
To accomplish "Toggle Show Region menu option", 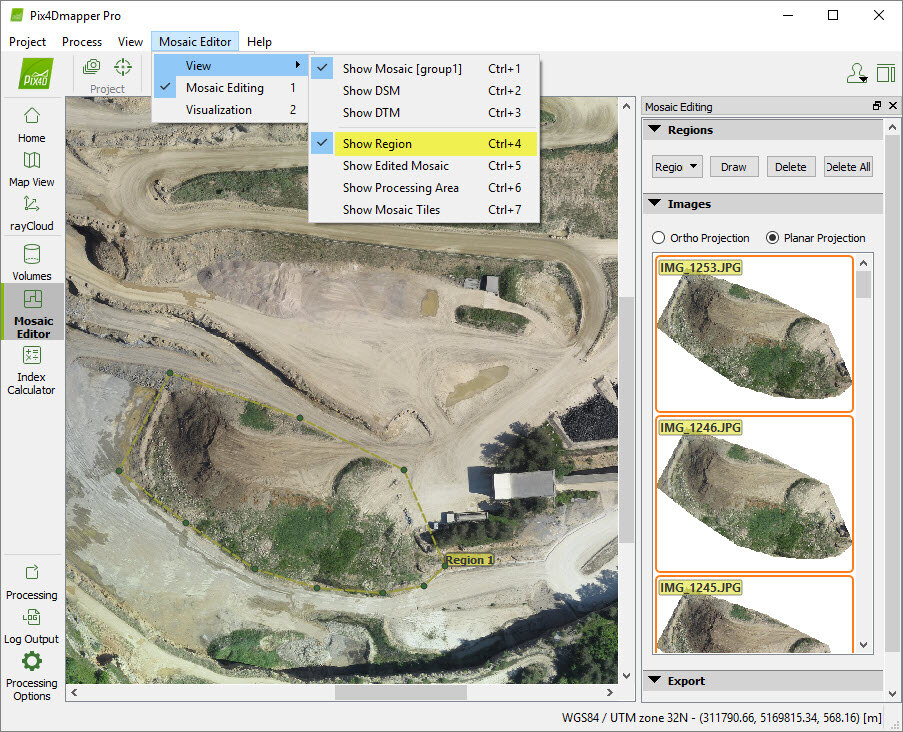I will pyautogui.click(x=377, y=144).
